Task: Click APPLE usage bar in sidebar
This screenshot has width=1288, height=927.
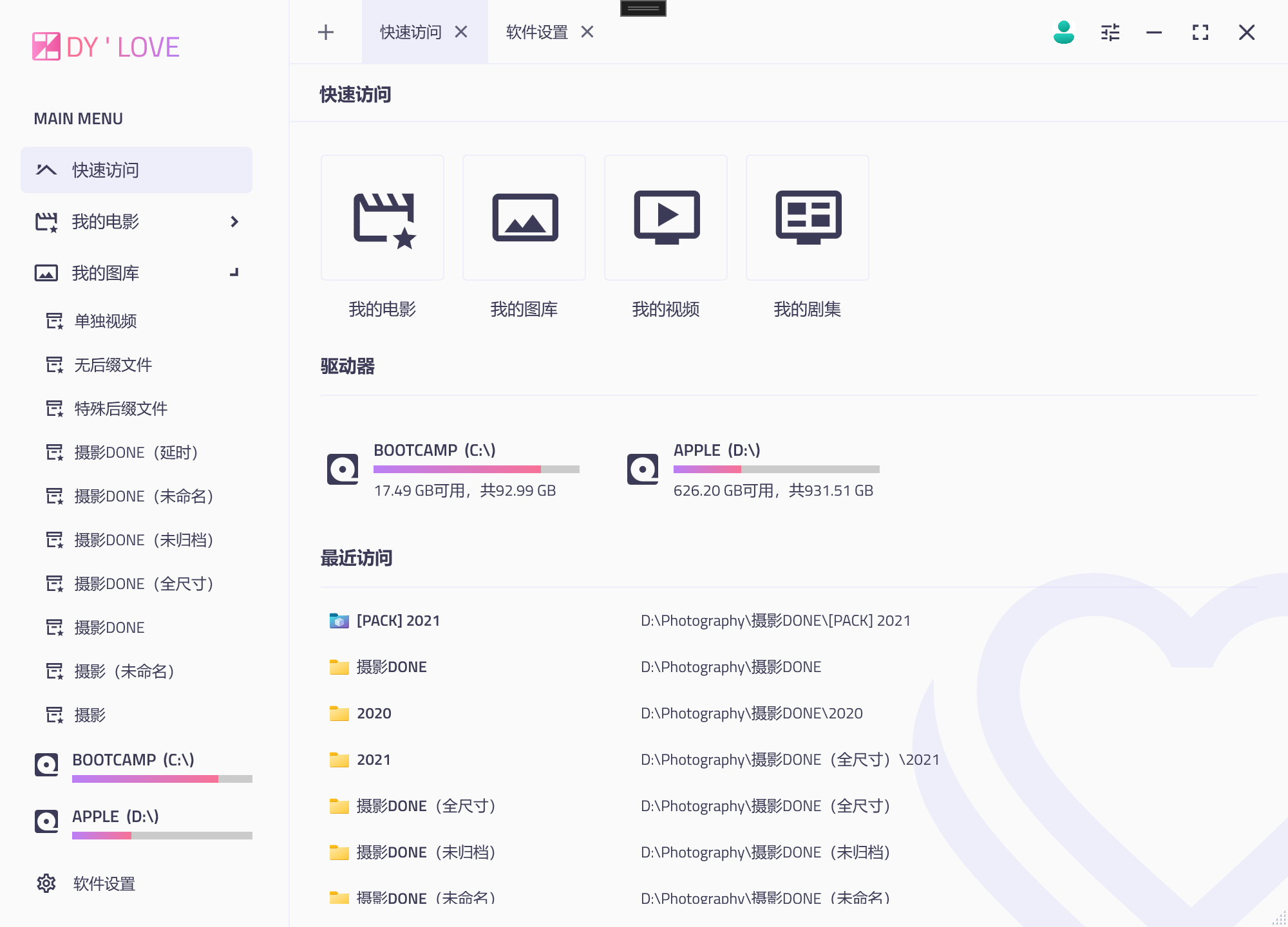Action: [162, 836]
